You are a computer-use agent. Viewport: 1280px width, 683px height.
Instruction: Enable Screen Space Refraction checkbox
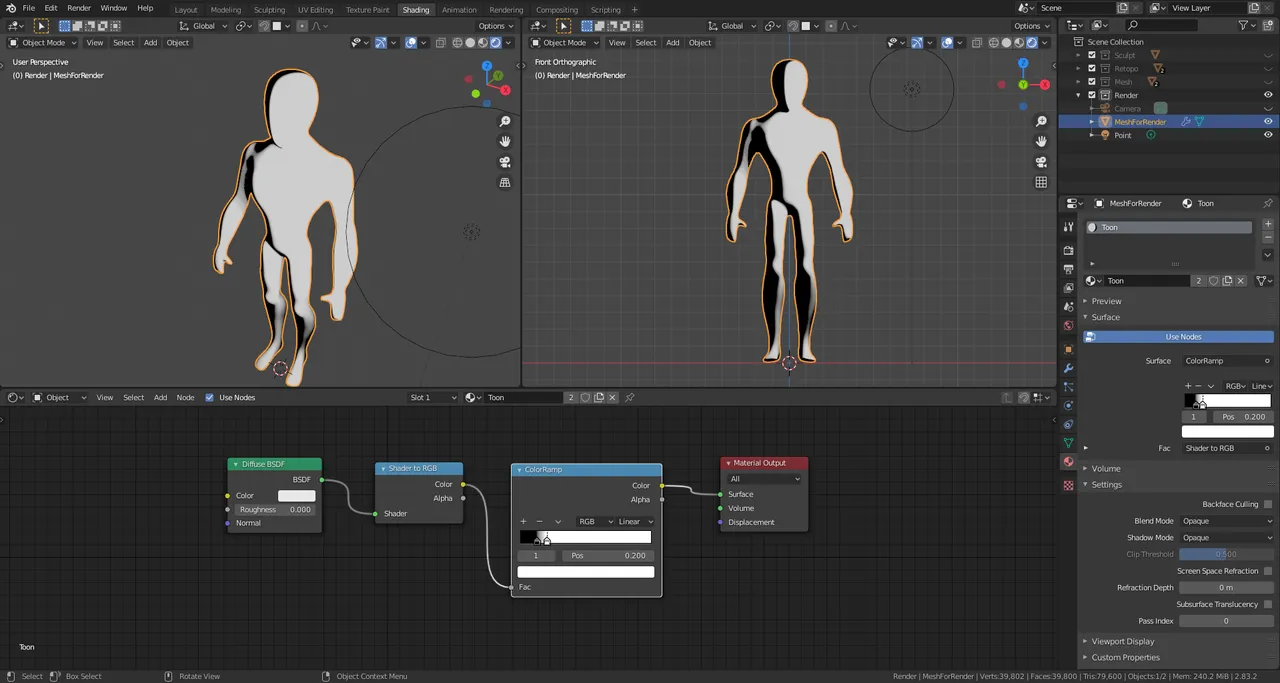coord(1268,571)
